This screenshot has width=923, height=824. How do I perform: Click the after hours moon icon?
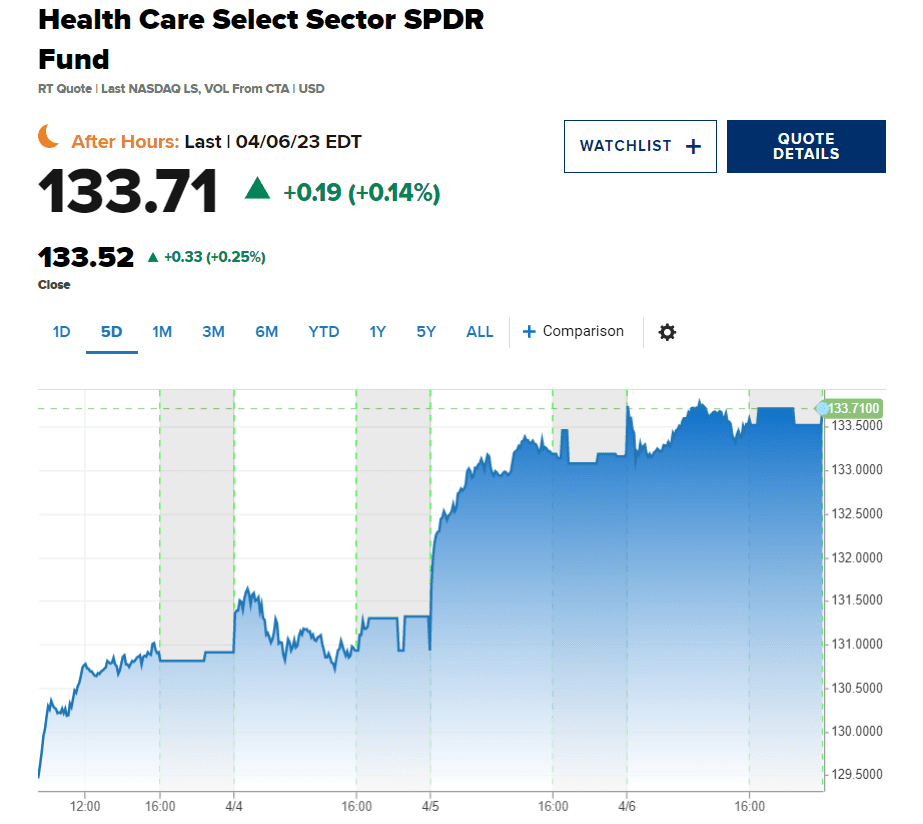[49, 137]
